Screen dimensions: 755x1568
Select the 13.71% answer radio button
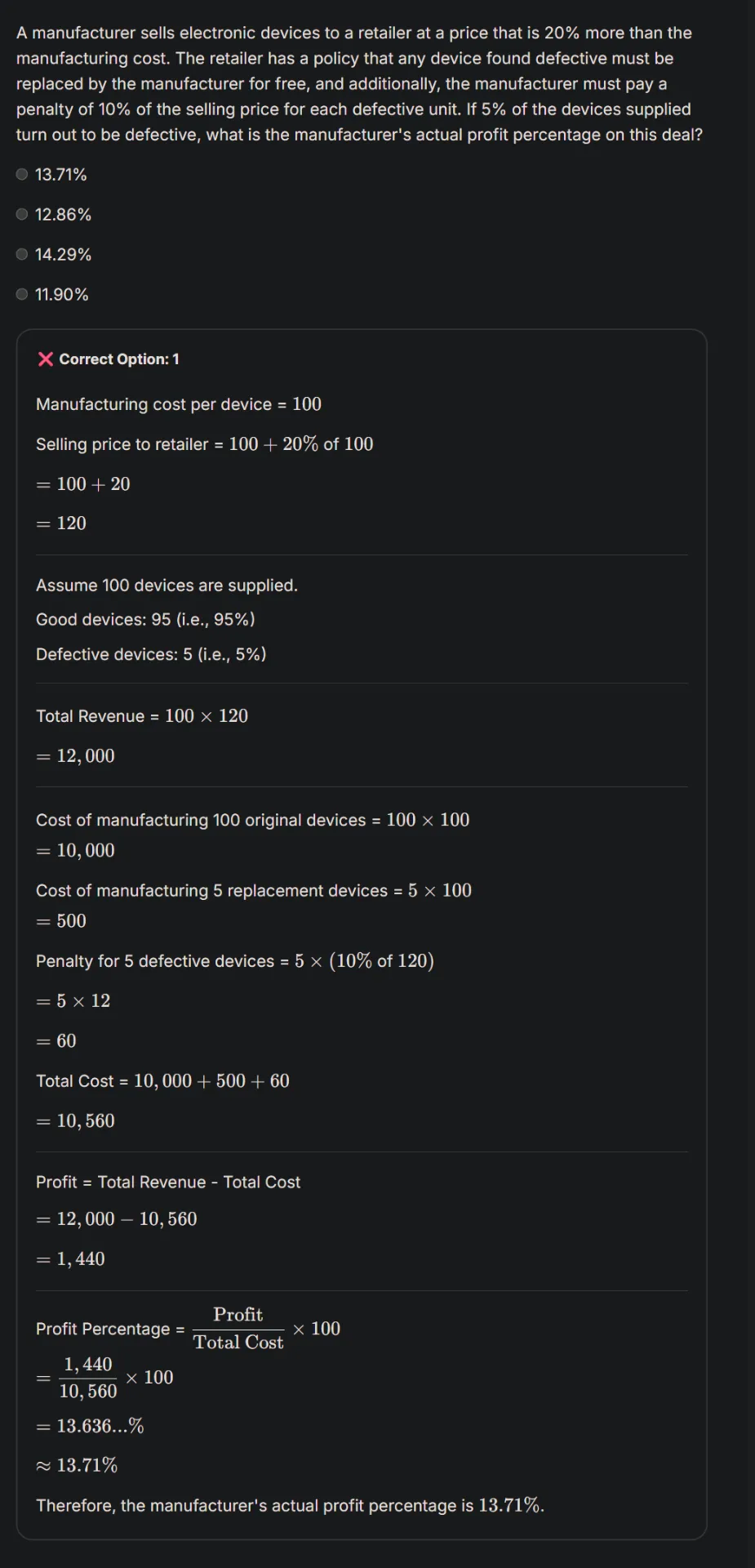pos(22,174)
